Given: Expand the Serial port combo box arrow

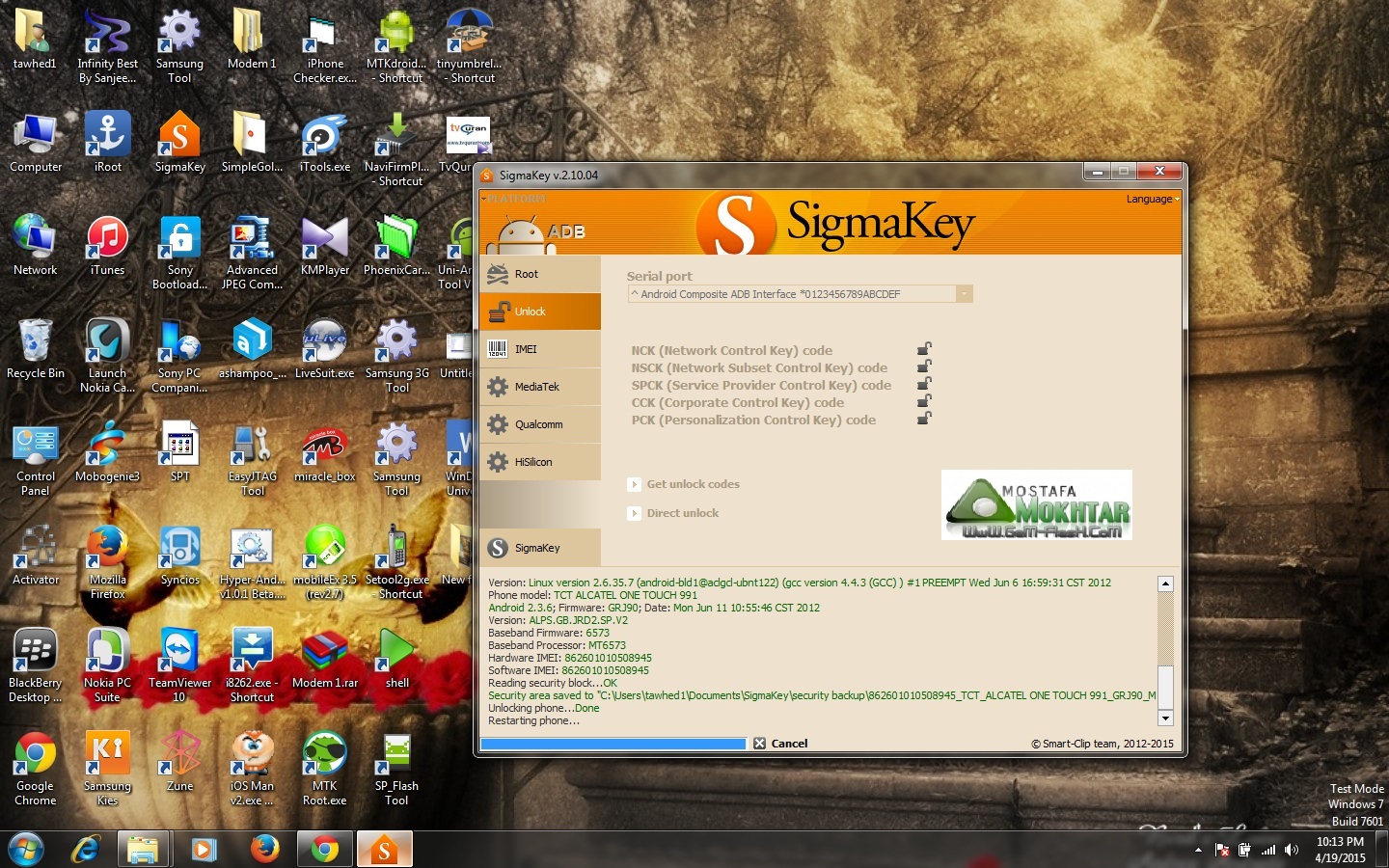Looking at the screenshot, I should pos(964,294).
